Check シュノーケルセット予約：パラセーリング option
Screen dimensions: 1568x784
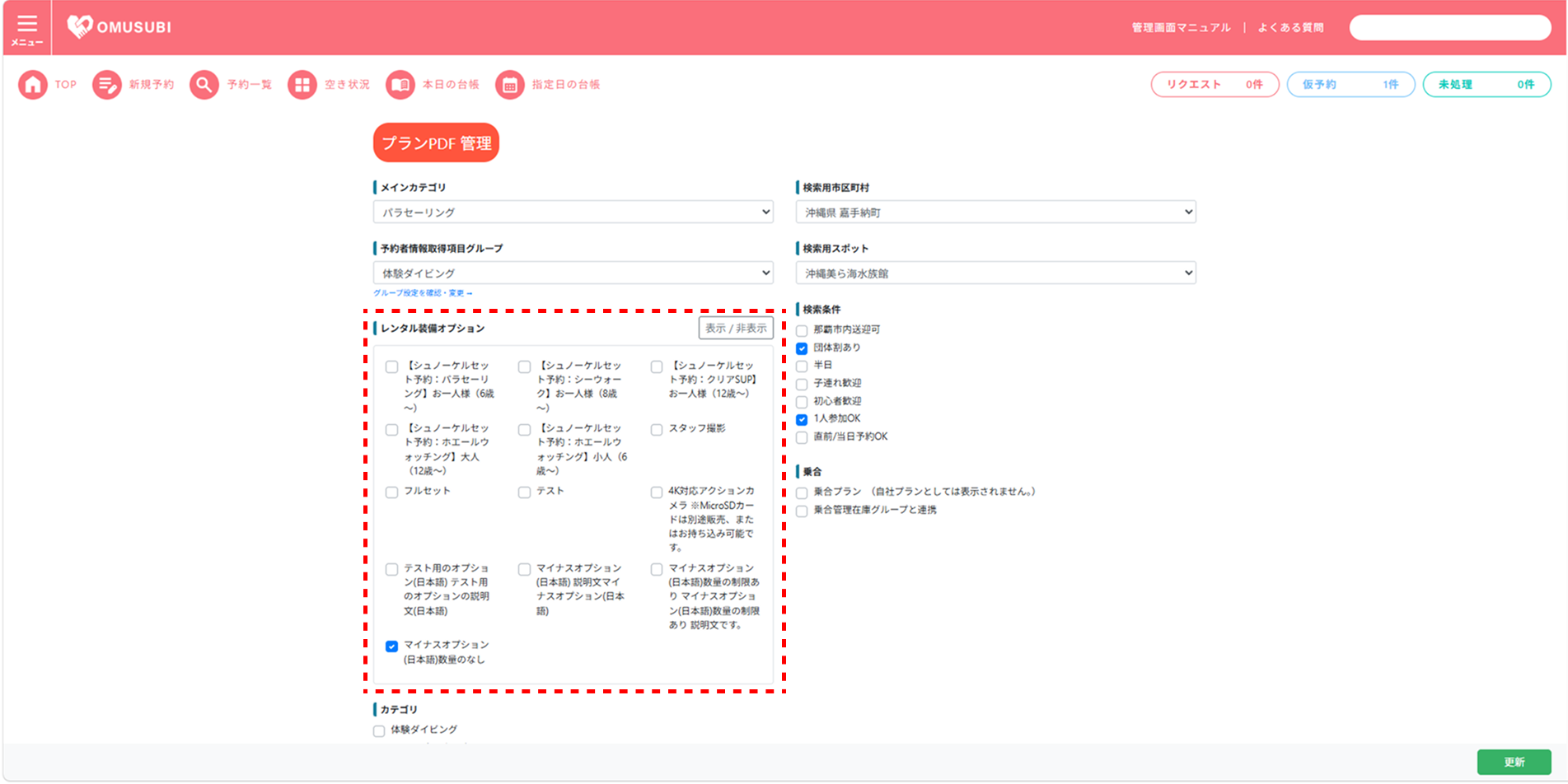coord(391,367)
